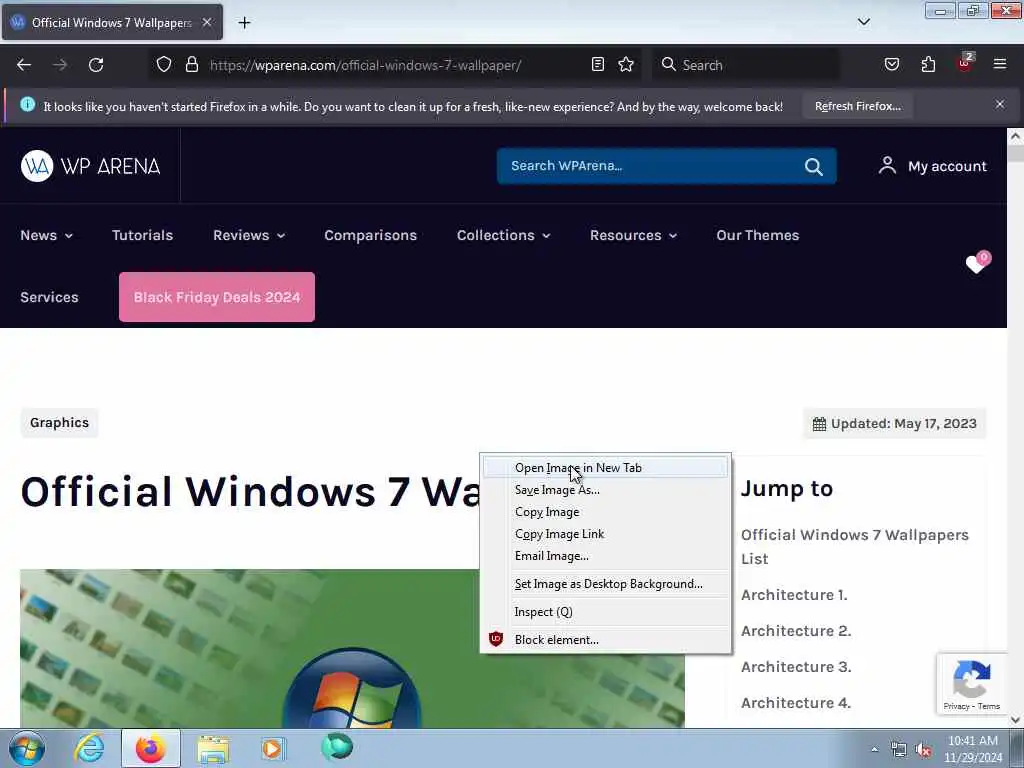Dismiss the Firefox refresh notification bar
The height and width of the screenshot is (768, 1024).
(x=1000, y=104)
